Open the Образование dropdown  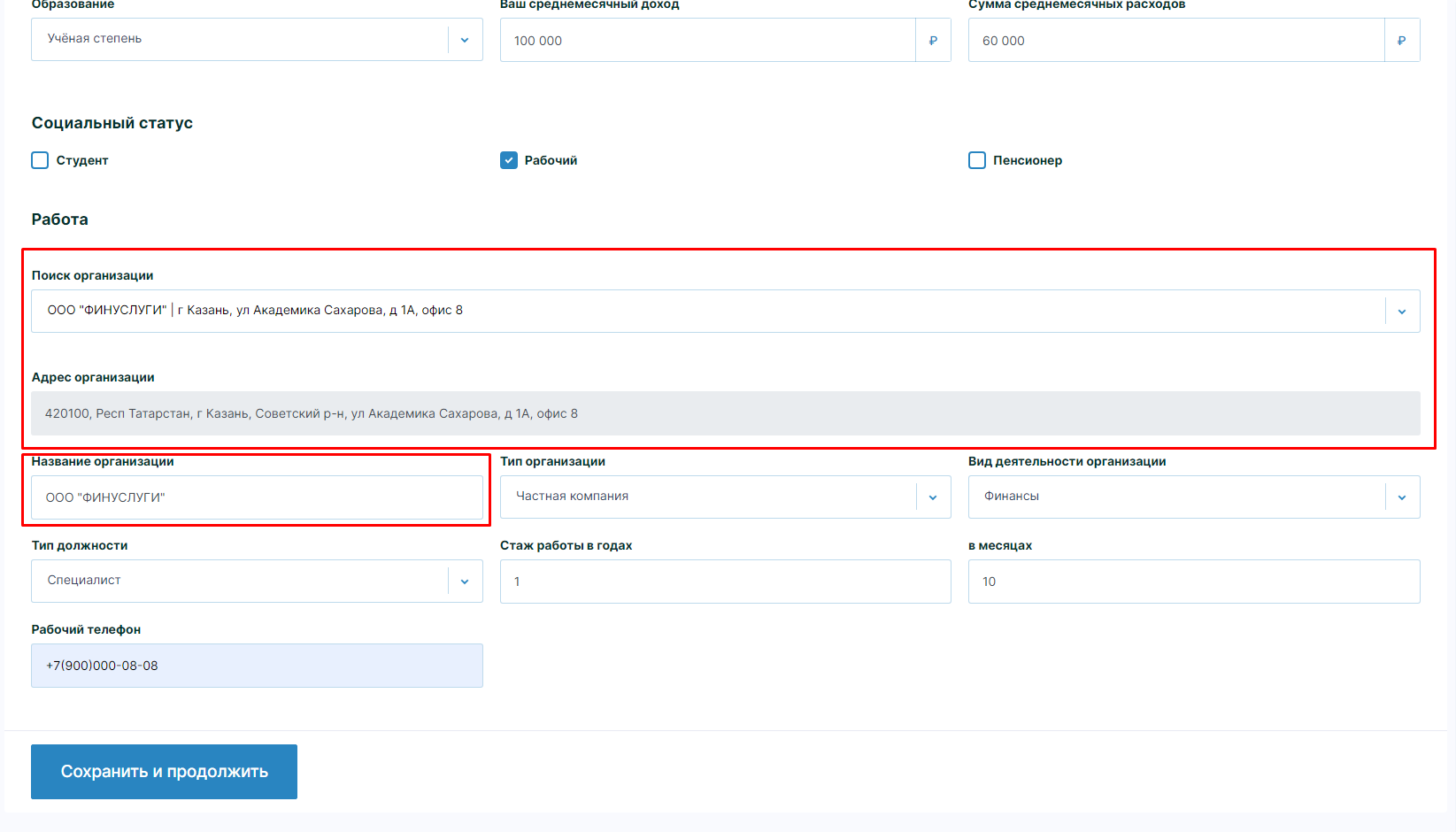pyautogui.click(x=465, y=40)
